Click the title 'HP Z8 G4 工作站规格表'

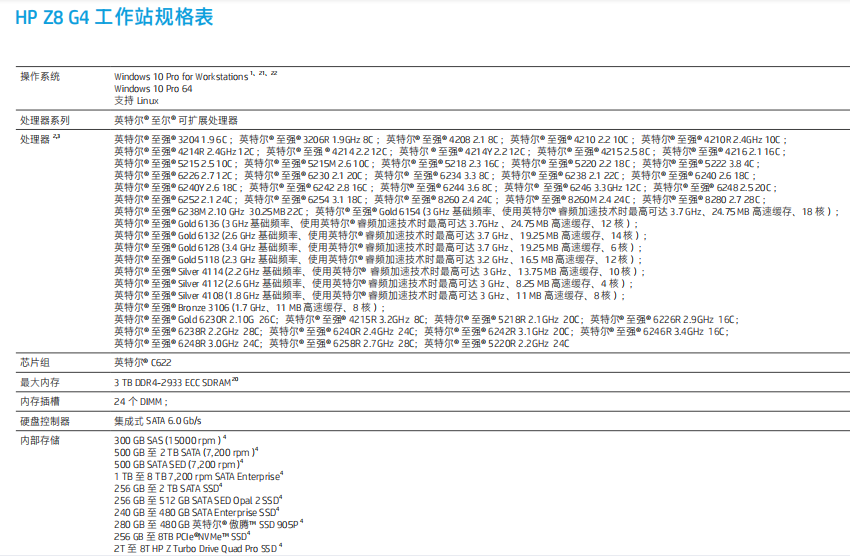114,17
